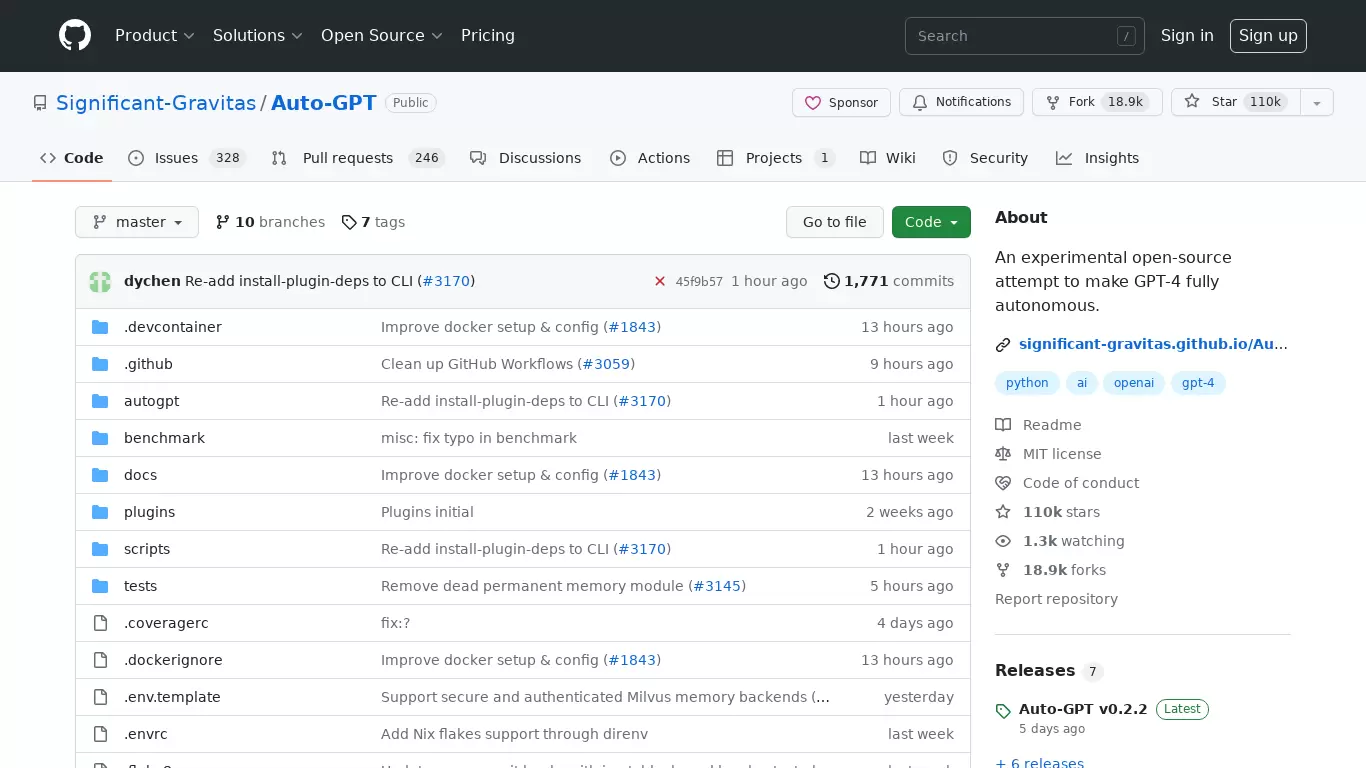Click the folder icon for .devcontainer
The height and width of the screenshot is (768, 1366).
100,327
